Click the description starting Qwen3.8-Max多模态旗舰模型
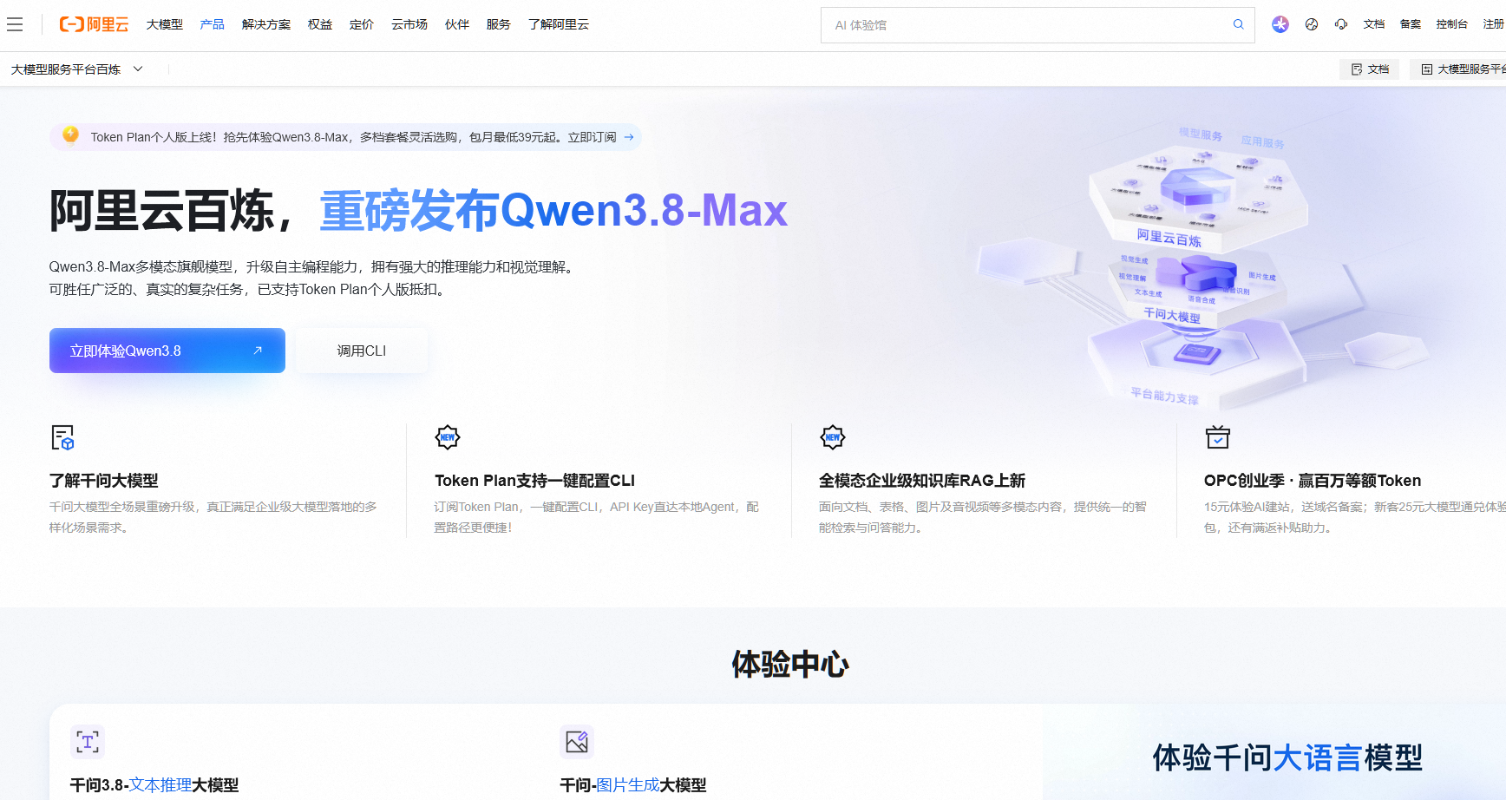The width and height of the screenshot is (1506, 800). point(314,267)
